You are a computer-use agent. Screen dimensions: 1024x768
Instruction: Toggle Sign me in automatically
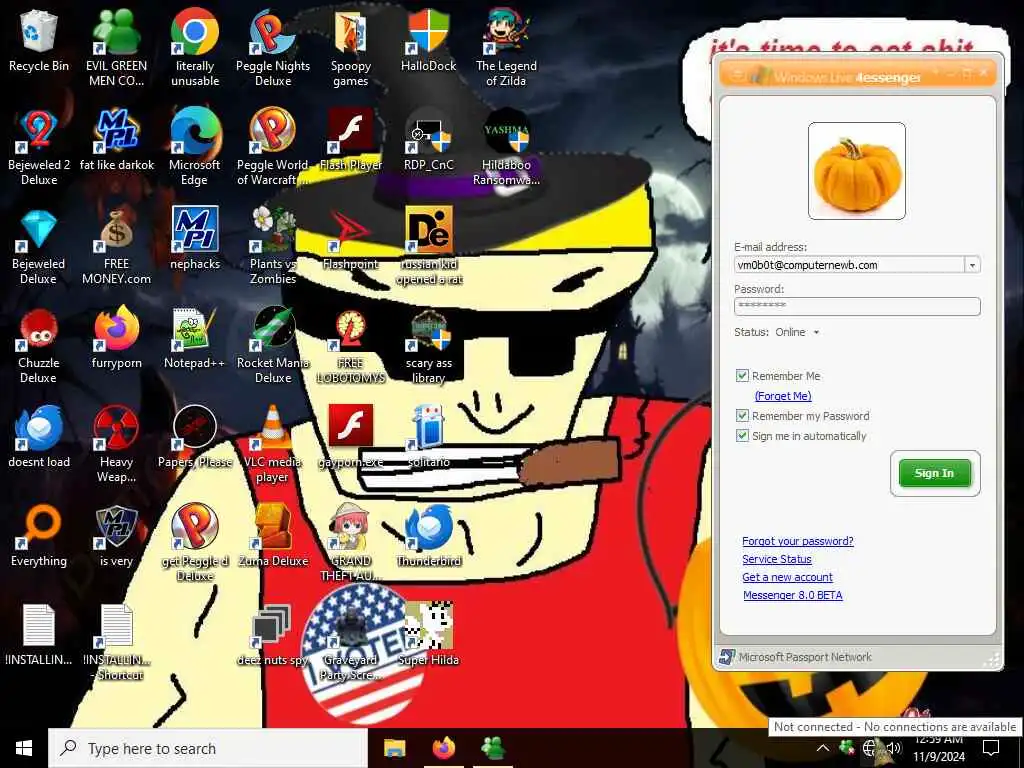pos(742,436)
